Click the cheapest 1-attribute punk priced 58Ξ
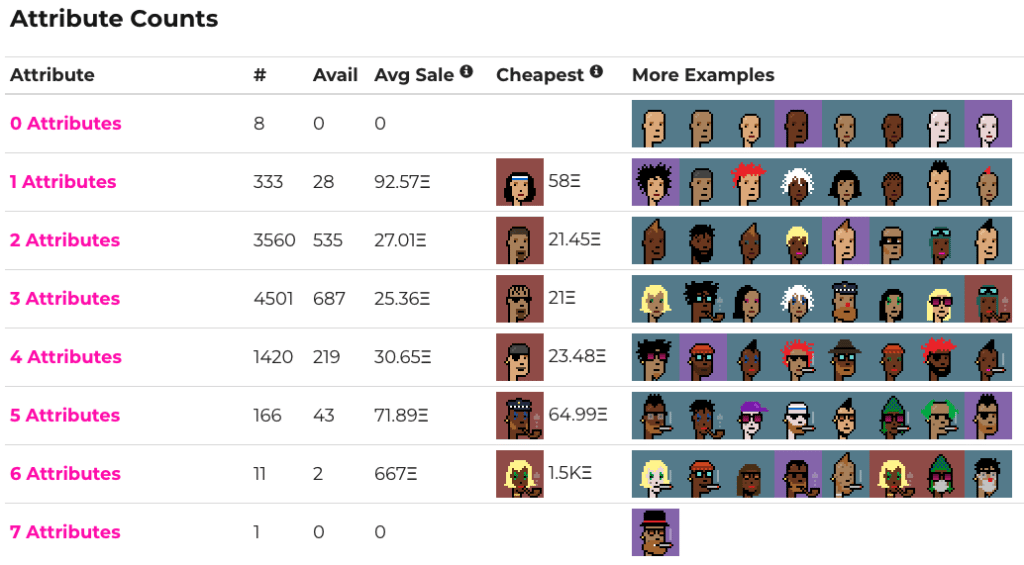 click(x=520, y=182)
